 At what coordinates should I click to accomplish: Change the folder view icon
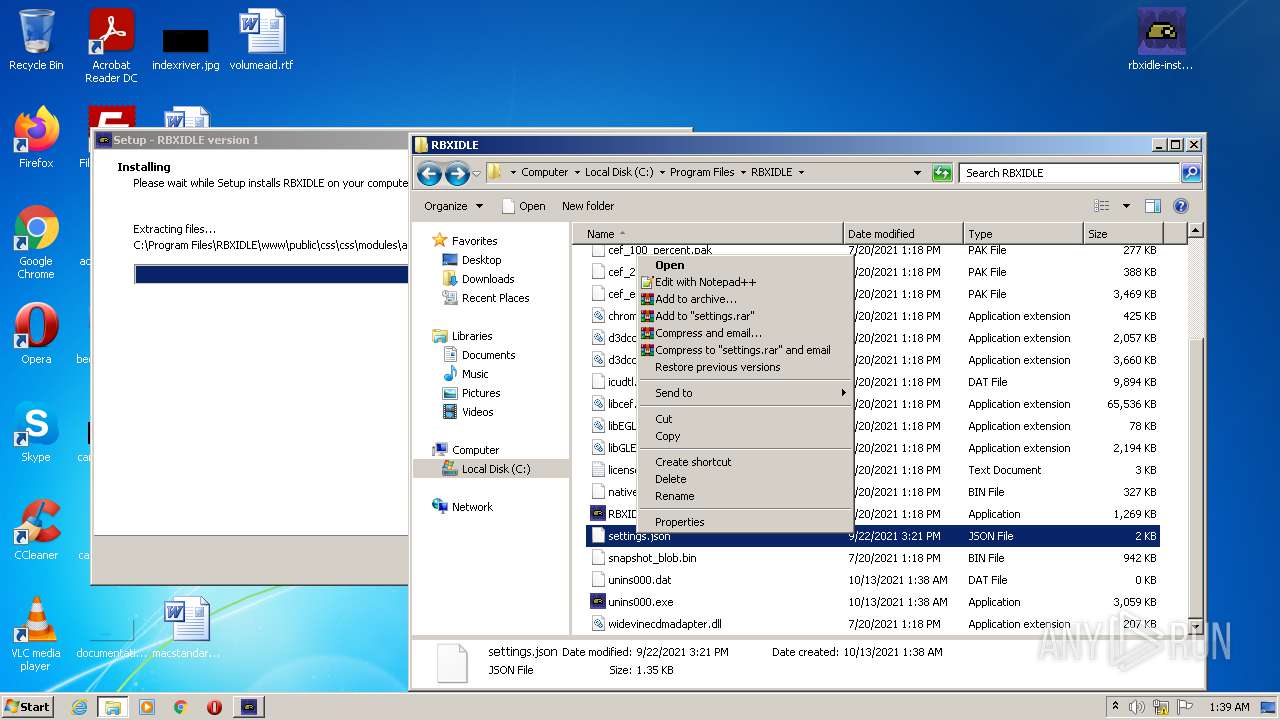pos(1102,206)
